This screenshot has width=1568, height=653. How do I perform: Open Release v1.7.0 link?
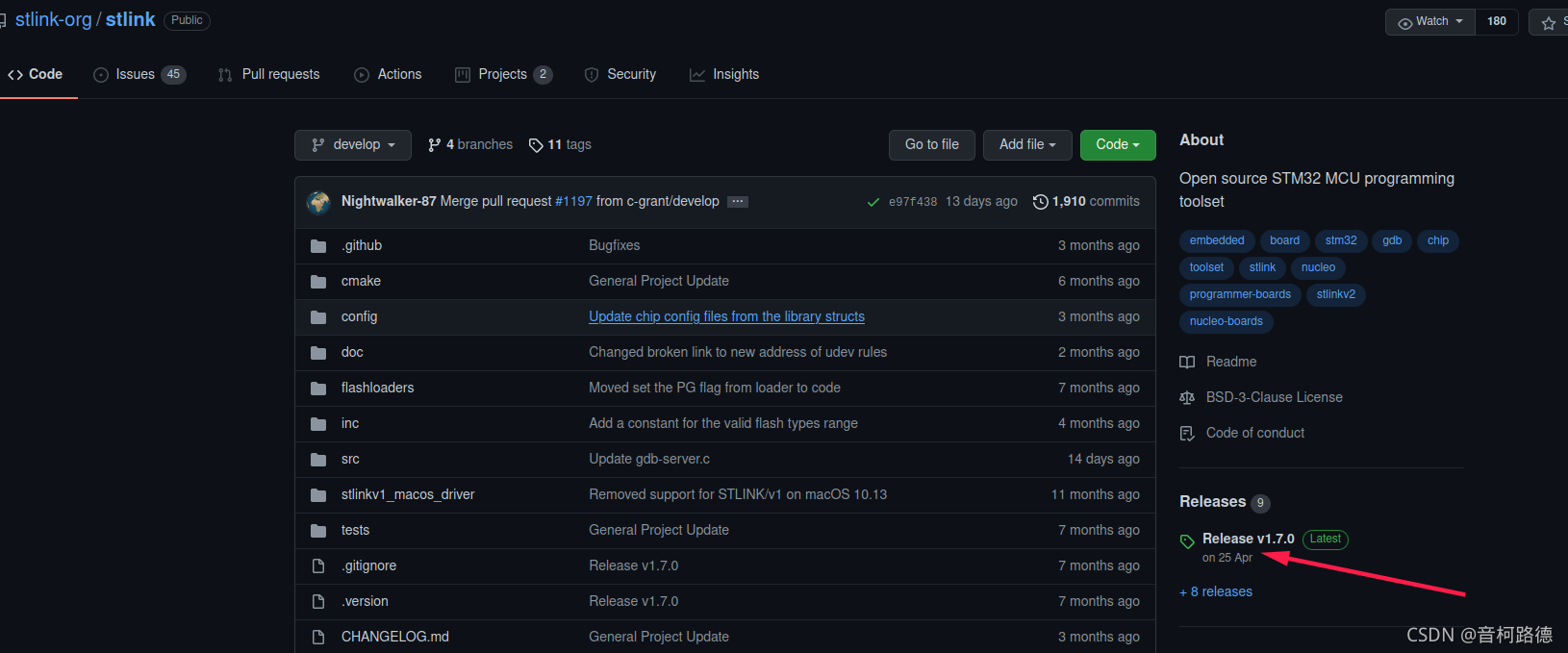click(x=1248, y=540)
